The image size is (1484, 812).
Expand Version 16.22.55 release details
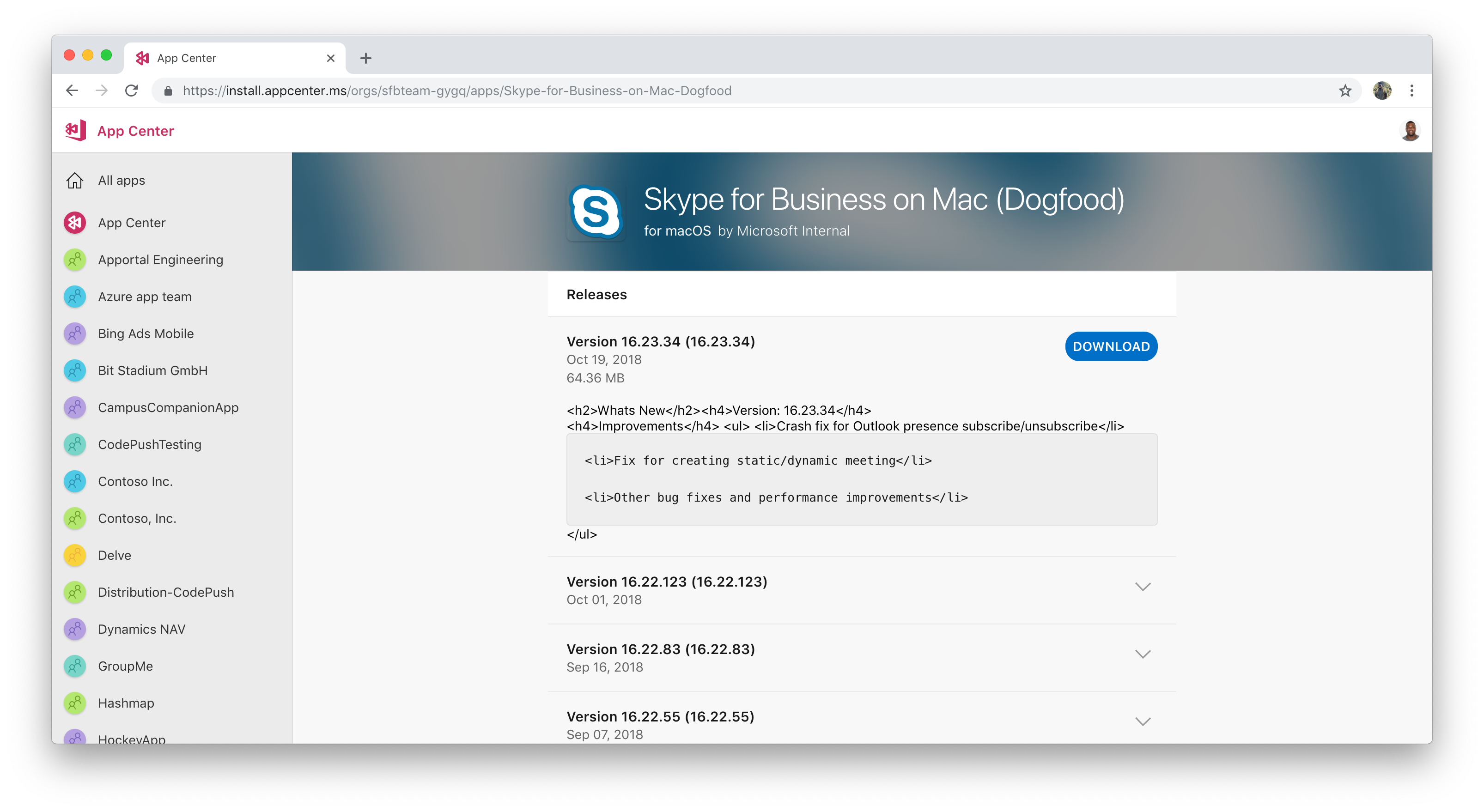pos(1142,721)
